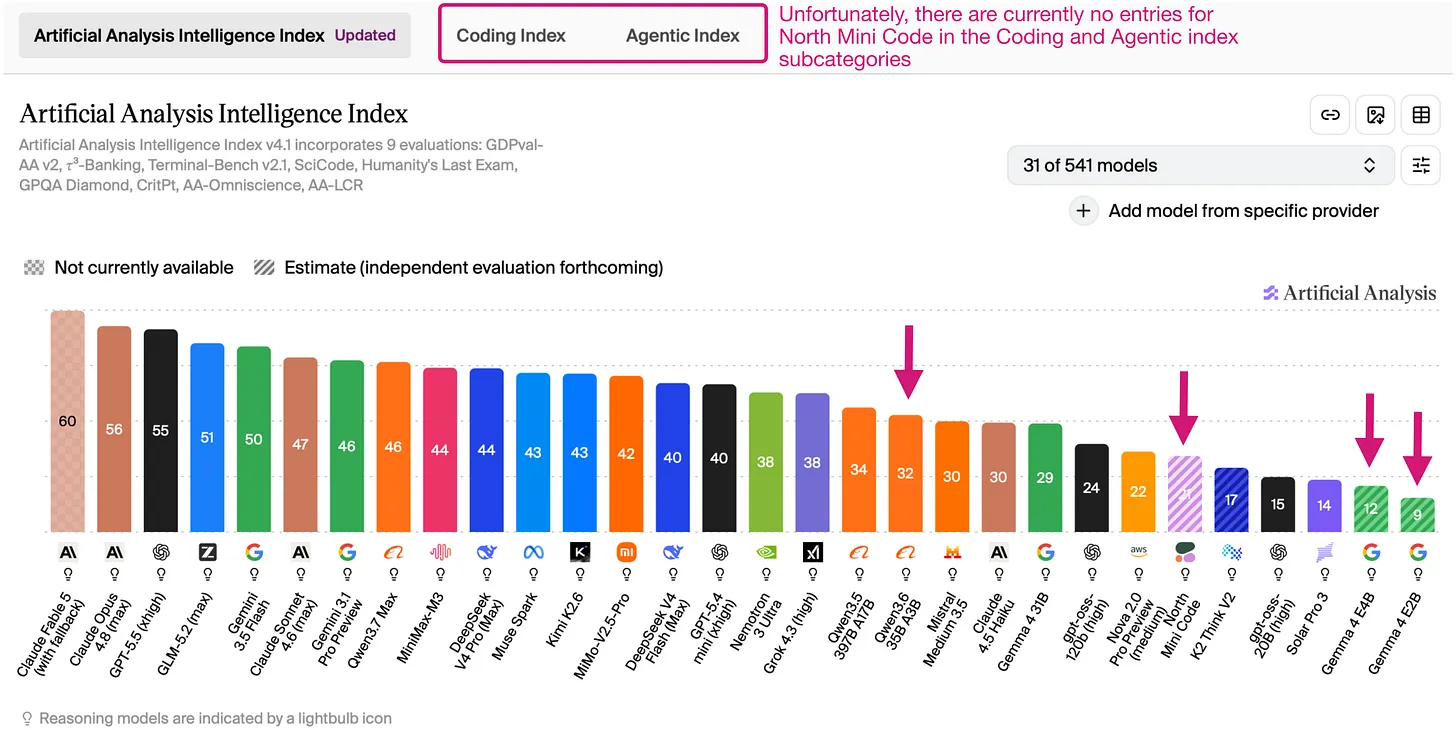Click the Mistral logo under Mistral Medium 3.5
The width and height of the screenshot is (1456, 730).
(x=951, y=552)
